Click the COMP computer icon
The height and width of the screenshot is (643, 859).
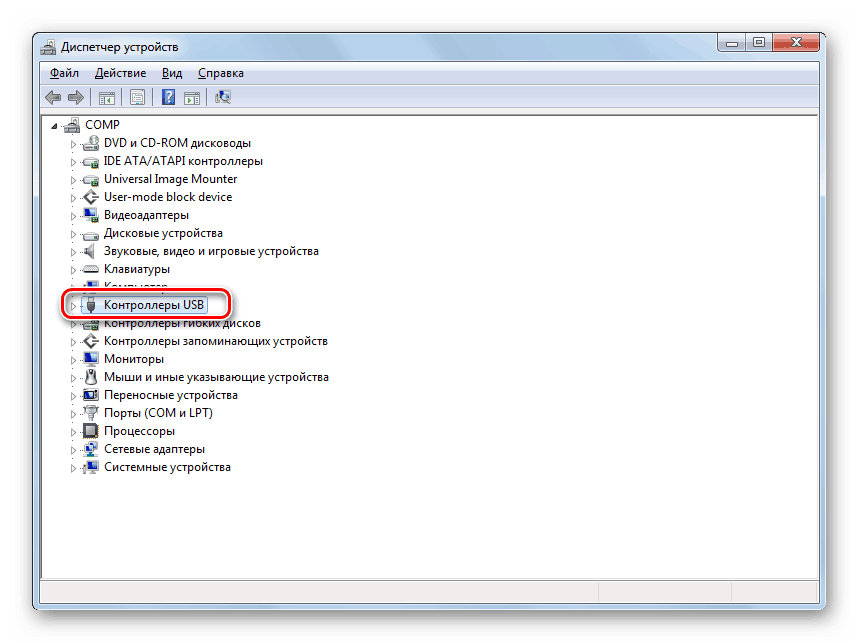pos(72,125)
